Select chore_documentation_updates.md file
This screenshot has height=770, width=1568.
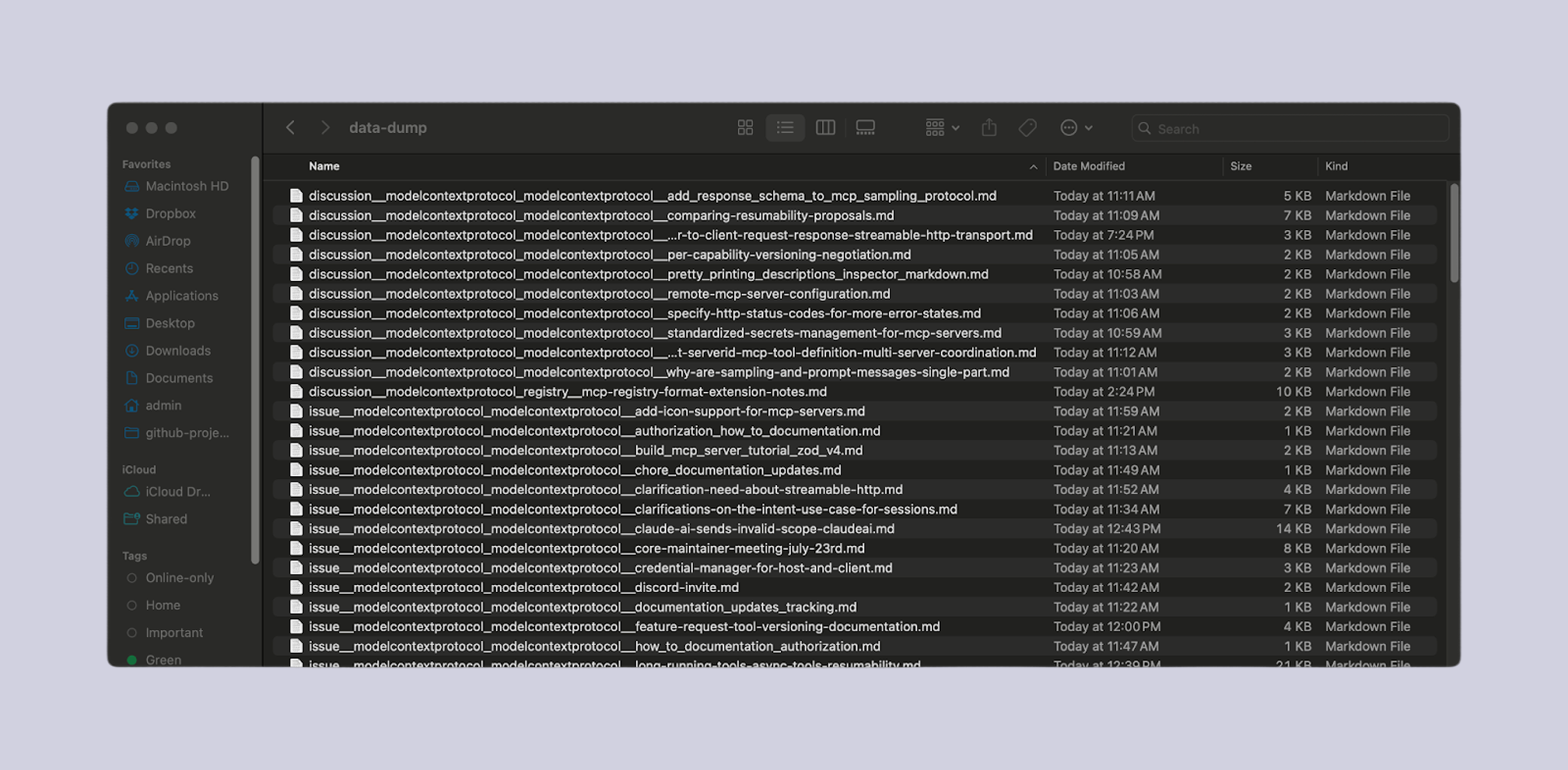pos(855,470)
